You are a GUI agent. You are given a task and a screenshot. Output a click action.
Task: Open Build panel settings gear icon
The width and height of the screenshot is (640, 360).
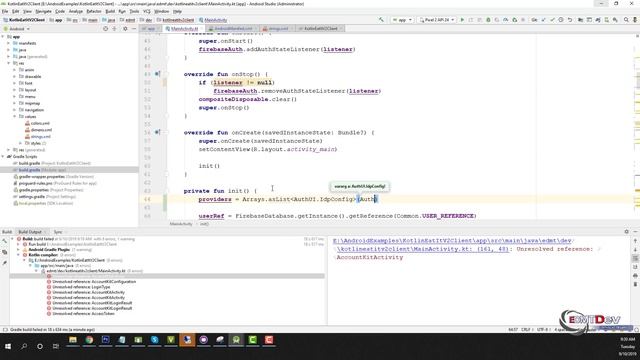click(x=627, y=231)
